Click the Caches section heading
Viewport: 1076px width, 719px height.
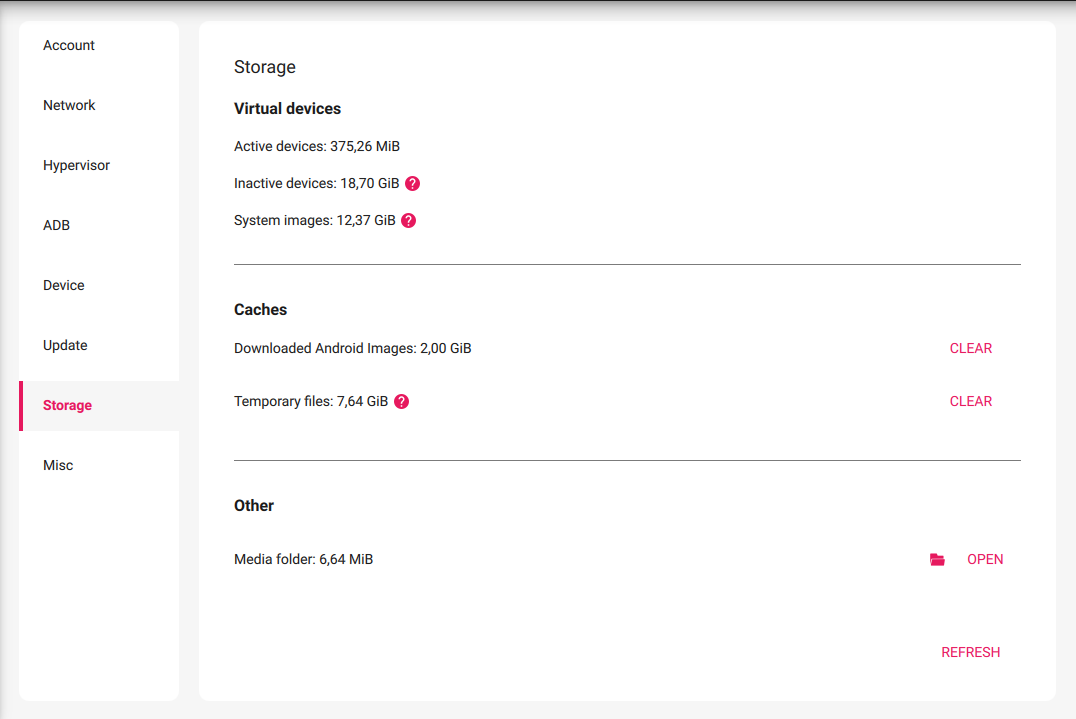click(260, 309)
